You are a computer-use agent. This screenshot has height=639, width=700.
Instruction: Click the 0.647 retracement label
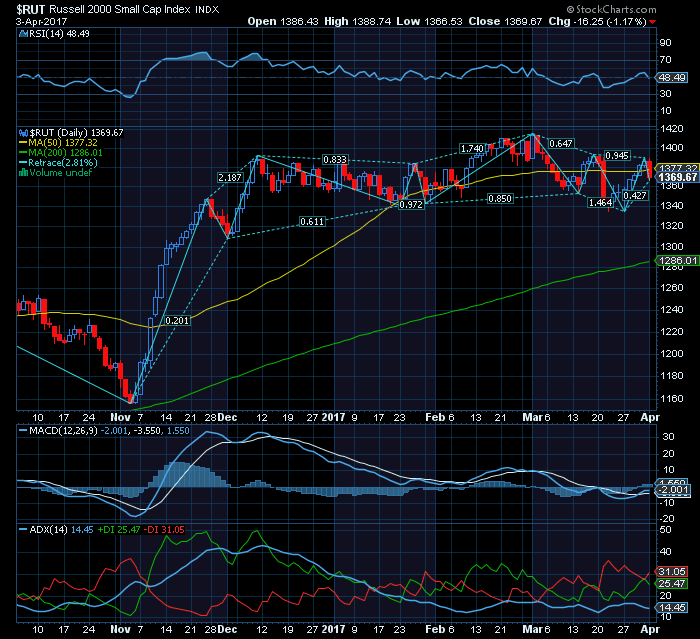pyautogui.click(x=561, y=143)
